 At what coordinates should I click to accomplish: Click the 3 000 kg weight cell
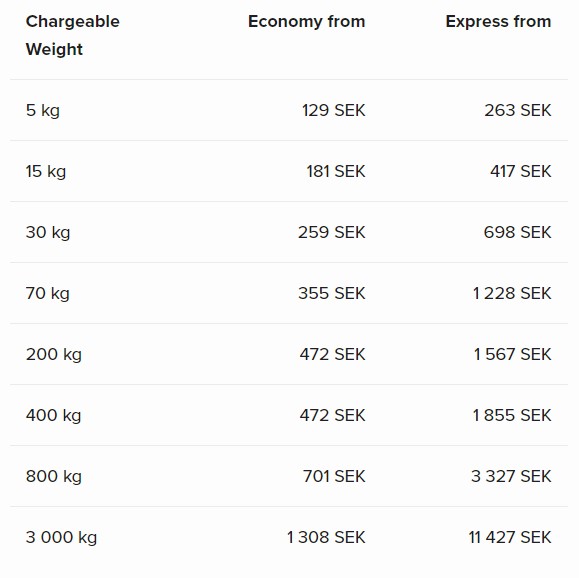point(61,537)
